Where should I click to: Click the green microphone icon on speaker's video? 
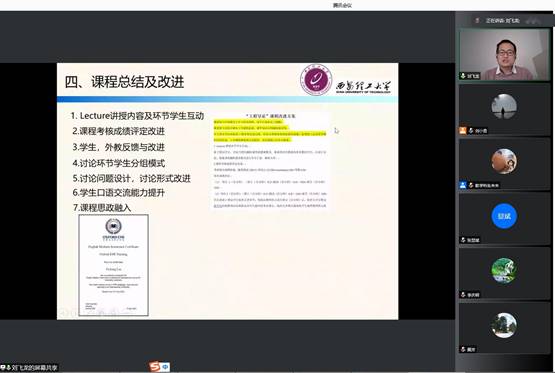click(x=463, y=76)
